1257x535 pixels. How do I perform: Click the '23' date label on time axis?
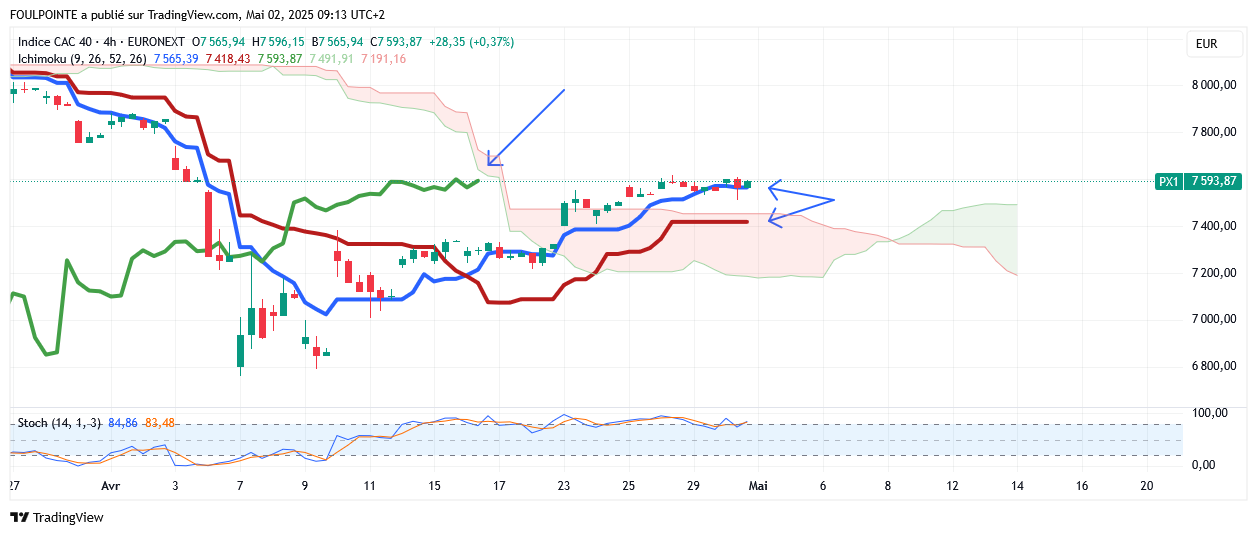tap(564, 485)
